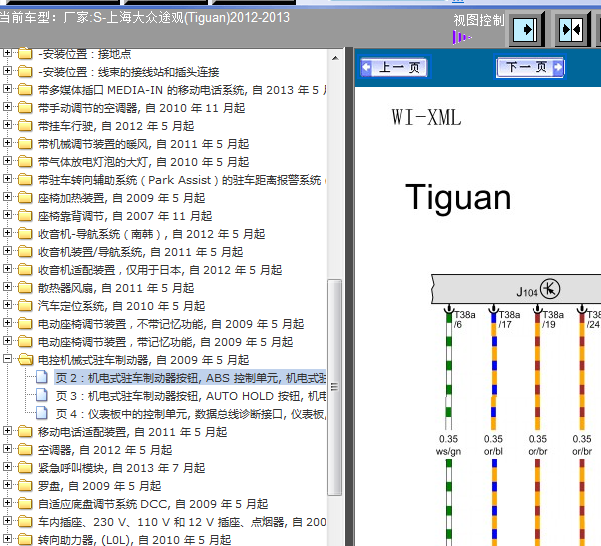Select 汽车定位系统, 自 2010 年 5 月起
Screen dimensions: 601x546
pyautogui.click(x=122, y=306)
